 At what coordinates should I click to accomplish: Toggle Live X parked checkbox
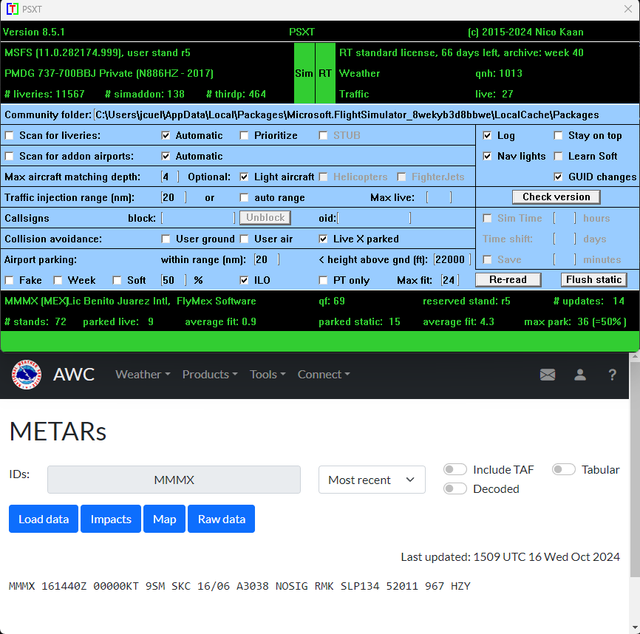(323, 239)
